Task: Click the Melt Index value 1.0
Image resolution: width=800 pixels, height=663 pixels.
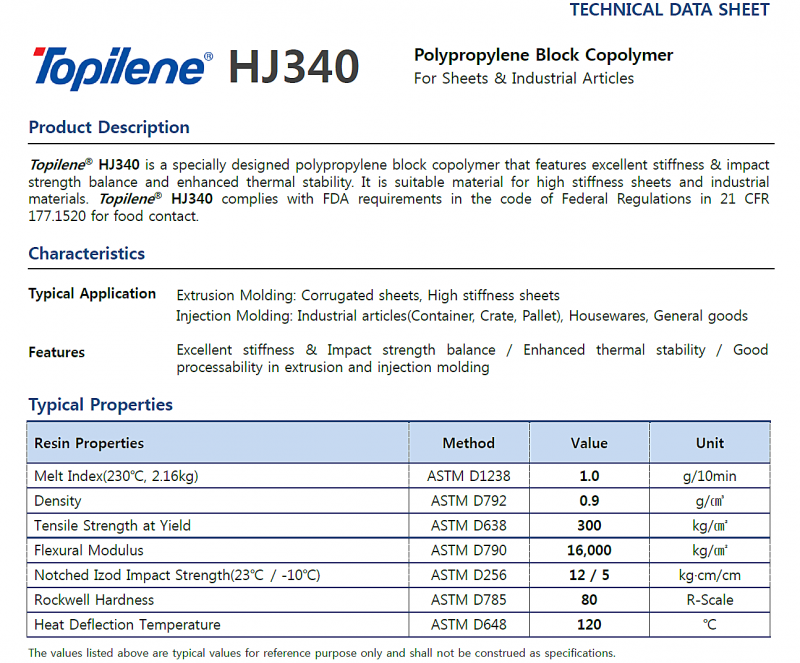Action: tap(589, 476)
